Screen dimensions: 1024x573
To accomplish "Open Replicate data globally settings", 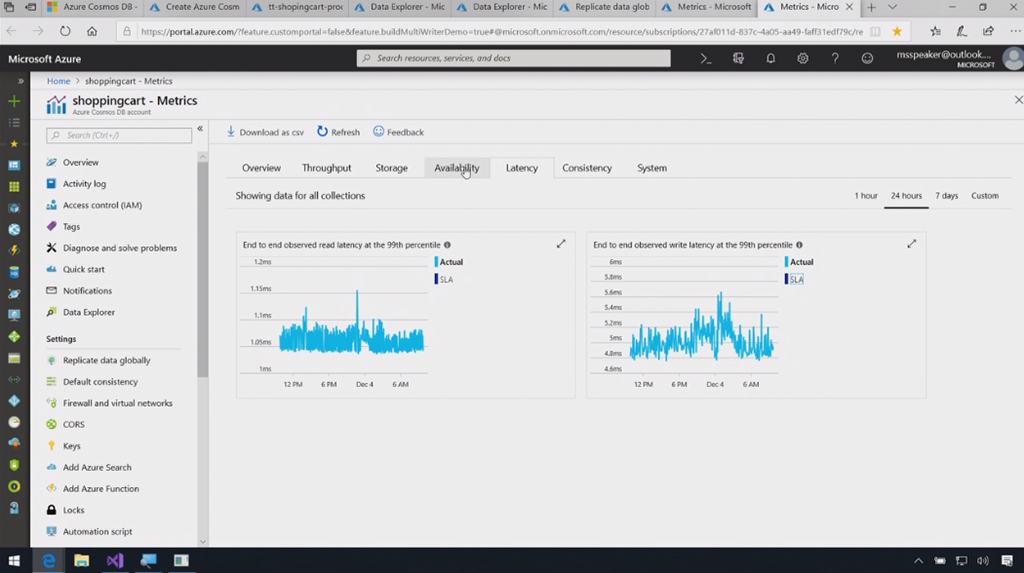I will coord(106,360).
